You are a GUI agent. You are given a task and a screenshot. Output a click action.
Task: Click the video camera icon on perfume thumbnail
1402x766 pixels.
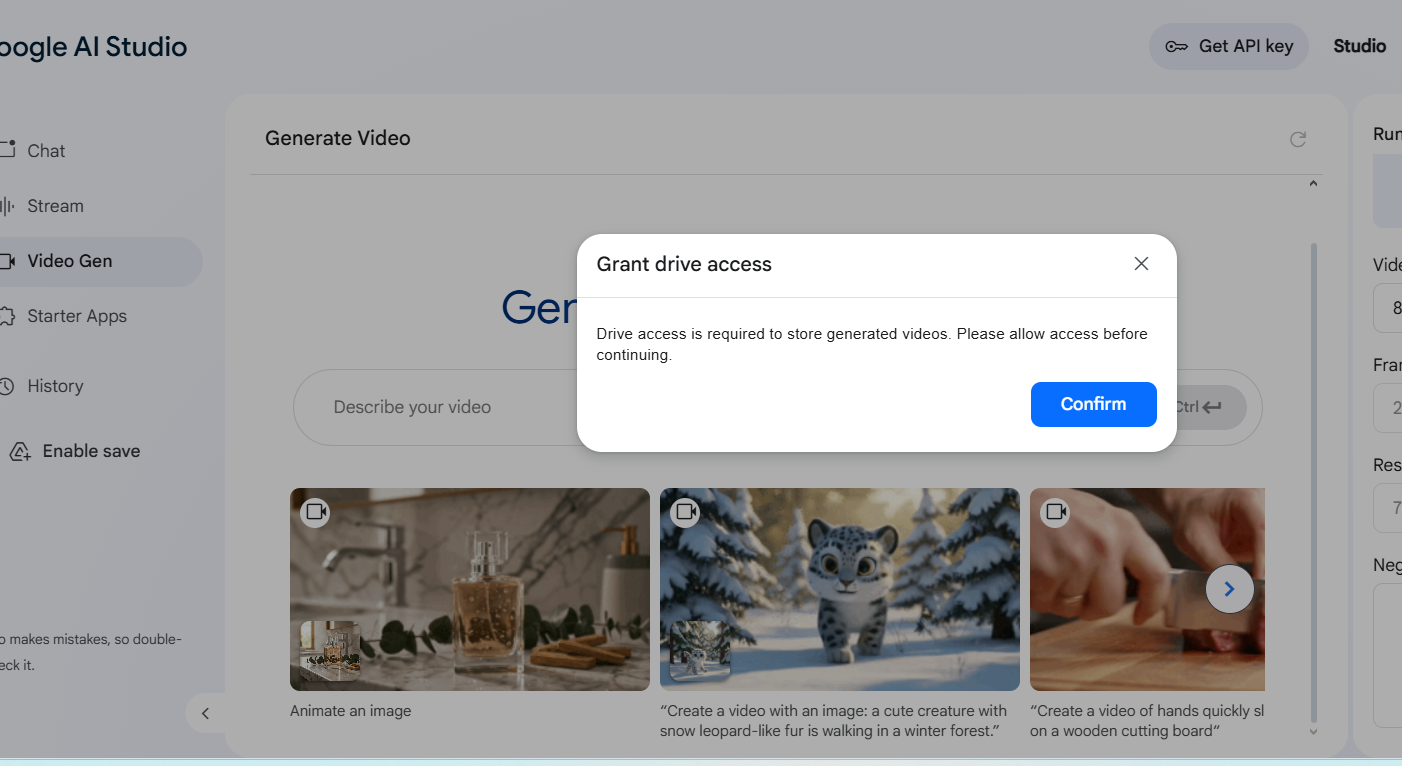(x=315, y=512)
